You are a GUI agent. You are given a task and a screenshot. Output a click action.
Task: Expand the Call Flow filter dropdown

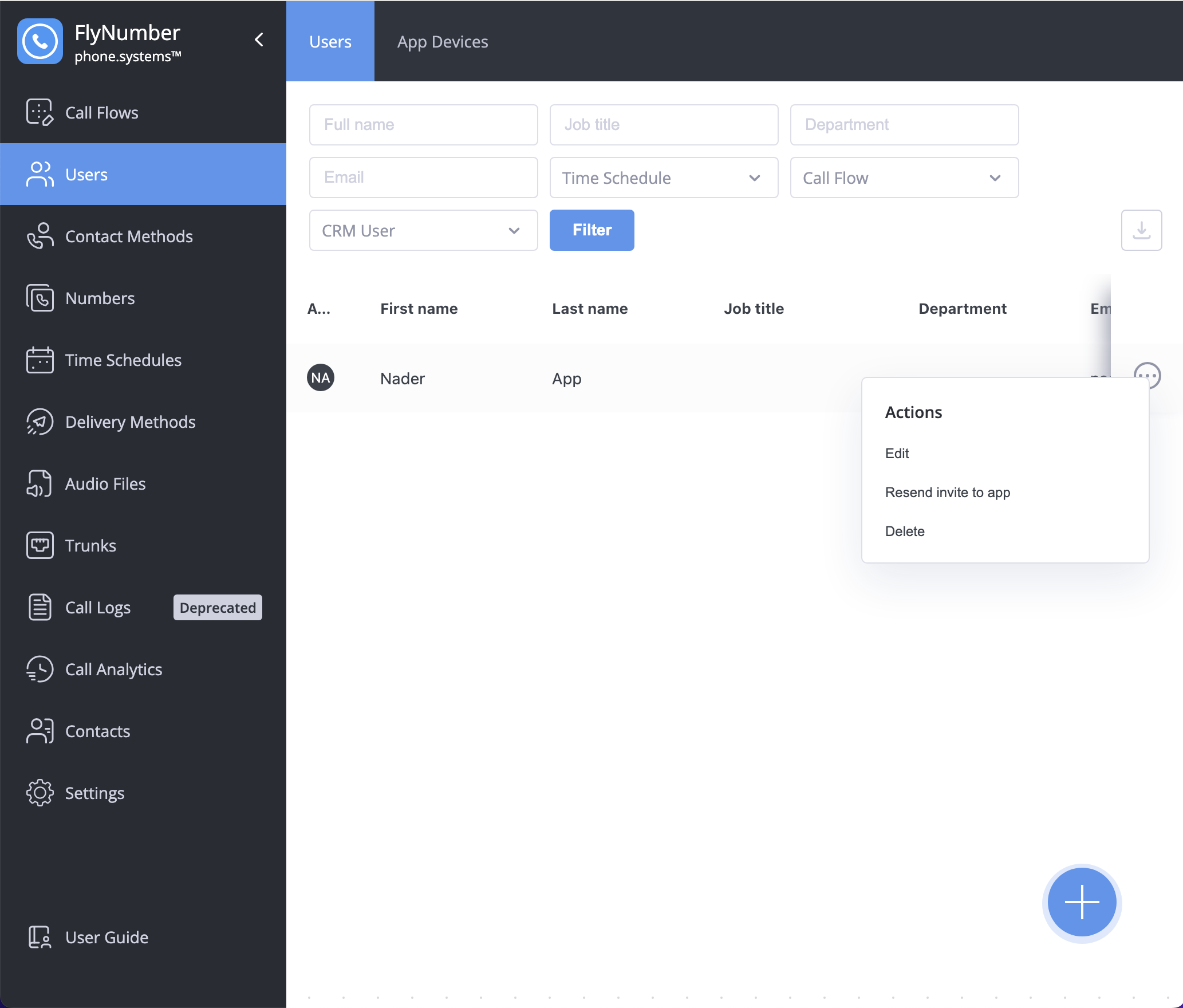[904, 178]
